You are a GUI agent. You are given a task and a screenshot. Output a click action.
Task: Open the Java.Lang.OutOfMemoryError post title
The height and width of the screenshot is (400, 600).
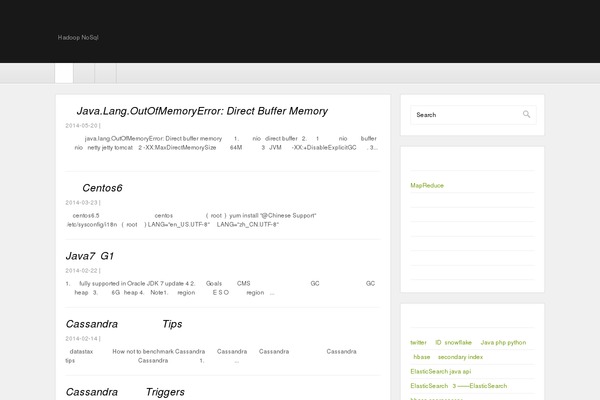pyautogui.click(x=202, y=111)
